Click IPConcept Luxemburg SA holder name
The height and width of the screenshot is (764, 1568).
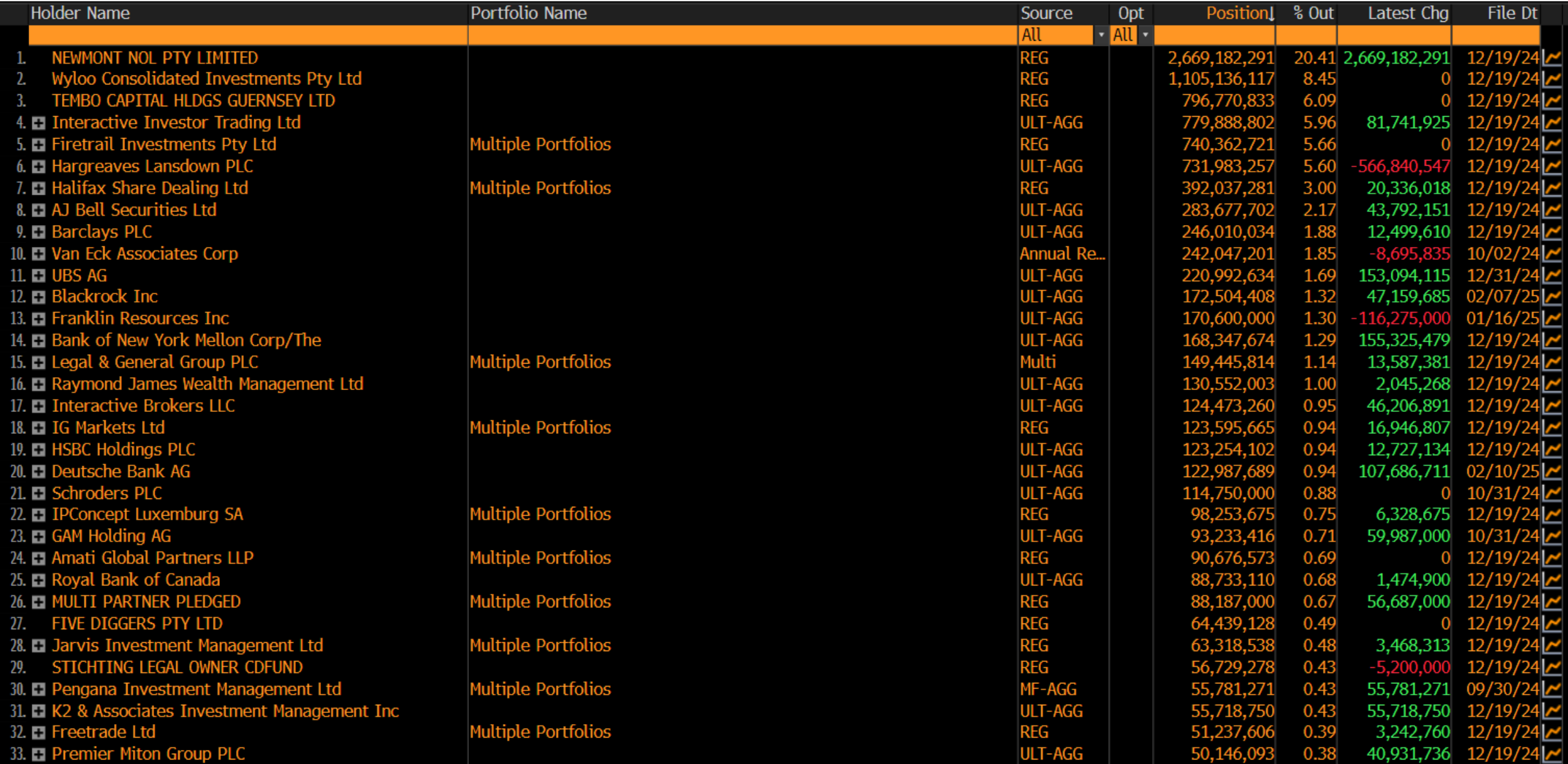point(147,515)
